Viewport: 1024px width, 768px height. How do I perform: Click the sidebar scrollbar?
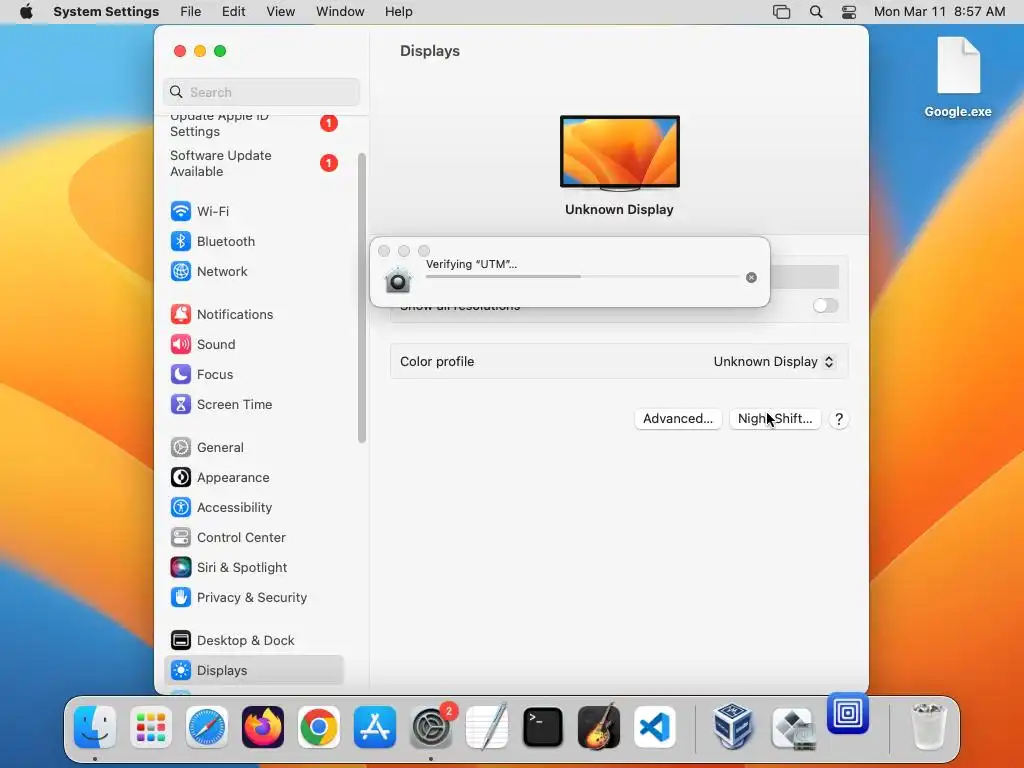tap(362, 298)
